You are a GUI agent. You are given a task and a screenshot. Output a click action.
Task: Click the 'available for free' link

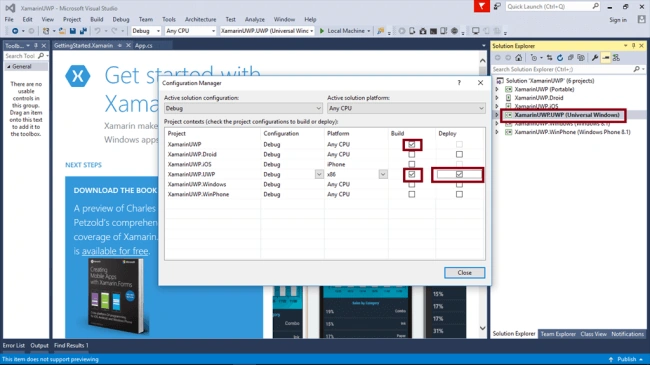(x=115, y=251)
